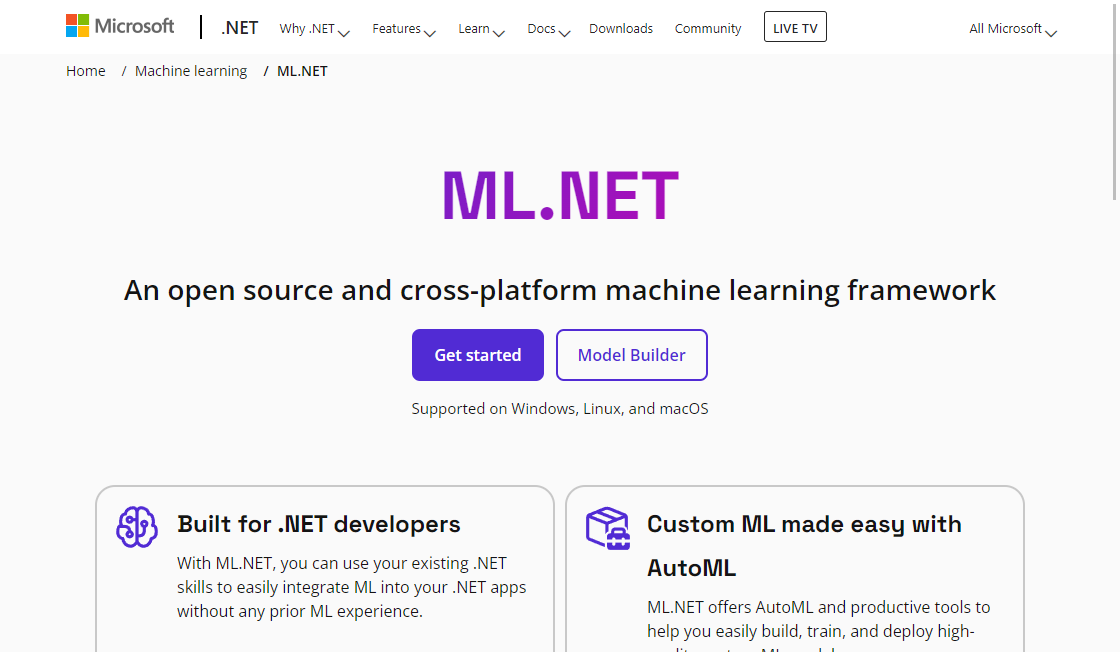Viewport: 1120px width, 652px height.
Task: Click the toolbox icon beside Custom ML heading
Action: [x=607, y=527]
